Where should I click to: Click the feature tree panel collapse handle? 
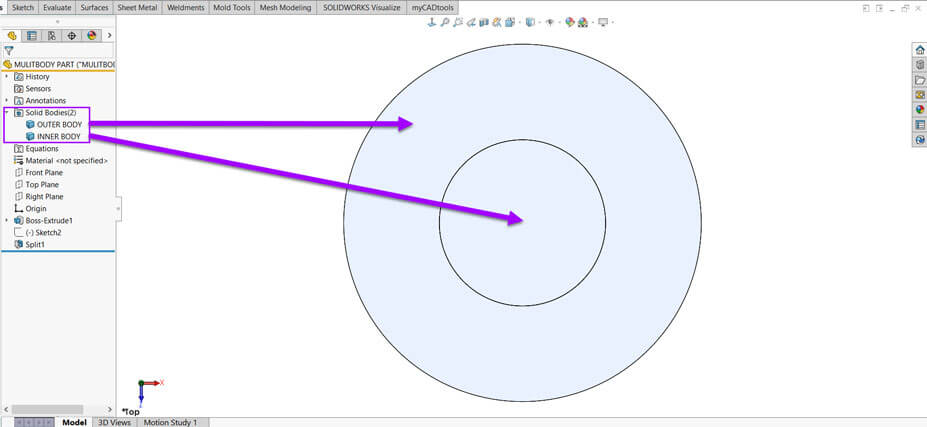118,209
